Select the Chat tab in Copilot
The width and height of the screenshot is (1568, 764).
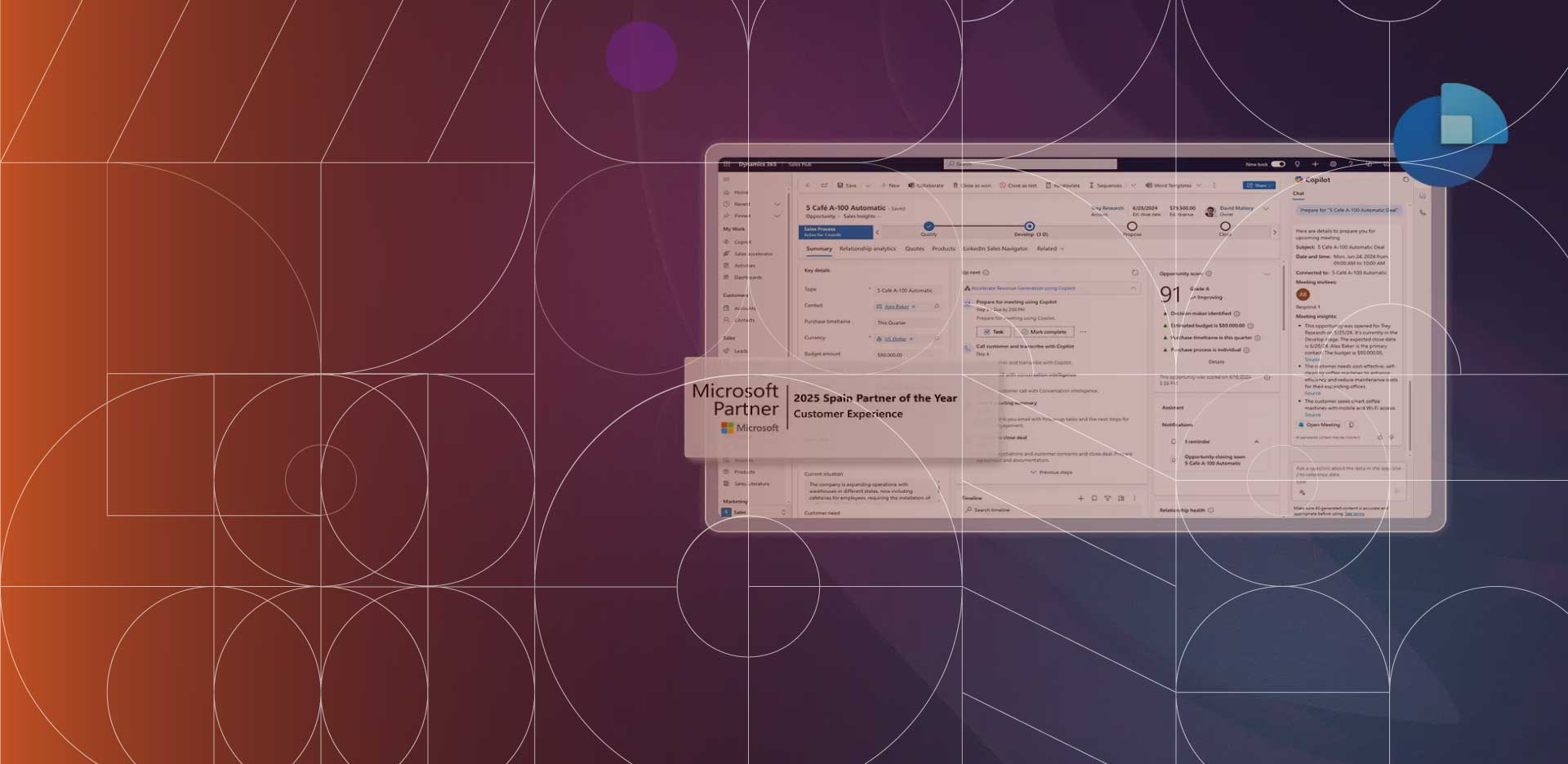[x=1298, y=194]
